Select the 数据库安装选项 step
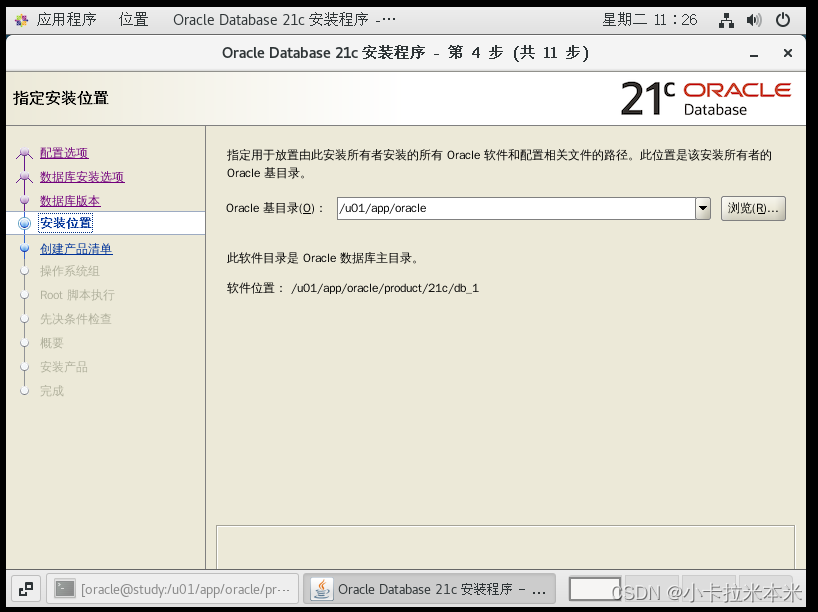The height and width of the screenshot is (612, 818). (82, 176)
